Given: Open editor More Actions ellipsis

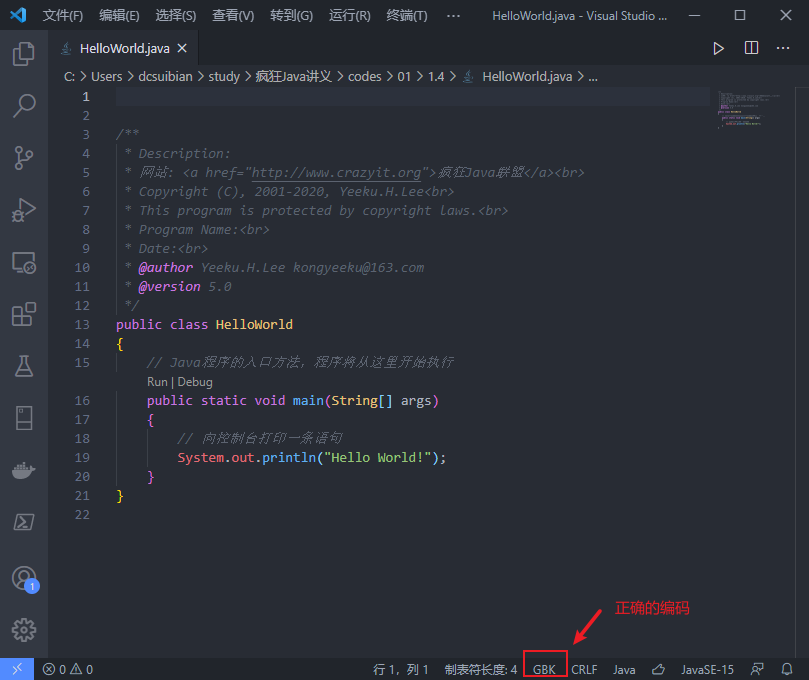Looking at the screenshot, I should pos(783,48).
